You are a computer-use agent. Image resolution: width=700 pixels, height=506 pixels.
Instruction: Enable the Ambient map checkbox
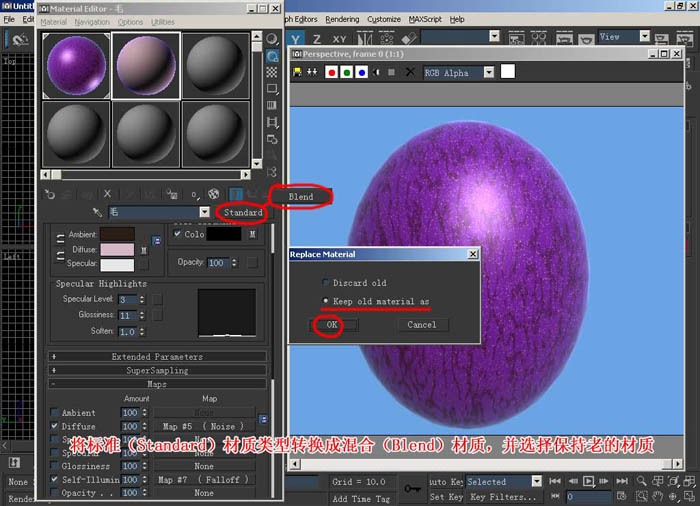point(54,412)
